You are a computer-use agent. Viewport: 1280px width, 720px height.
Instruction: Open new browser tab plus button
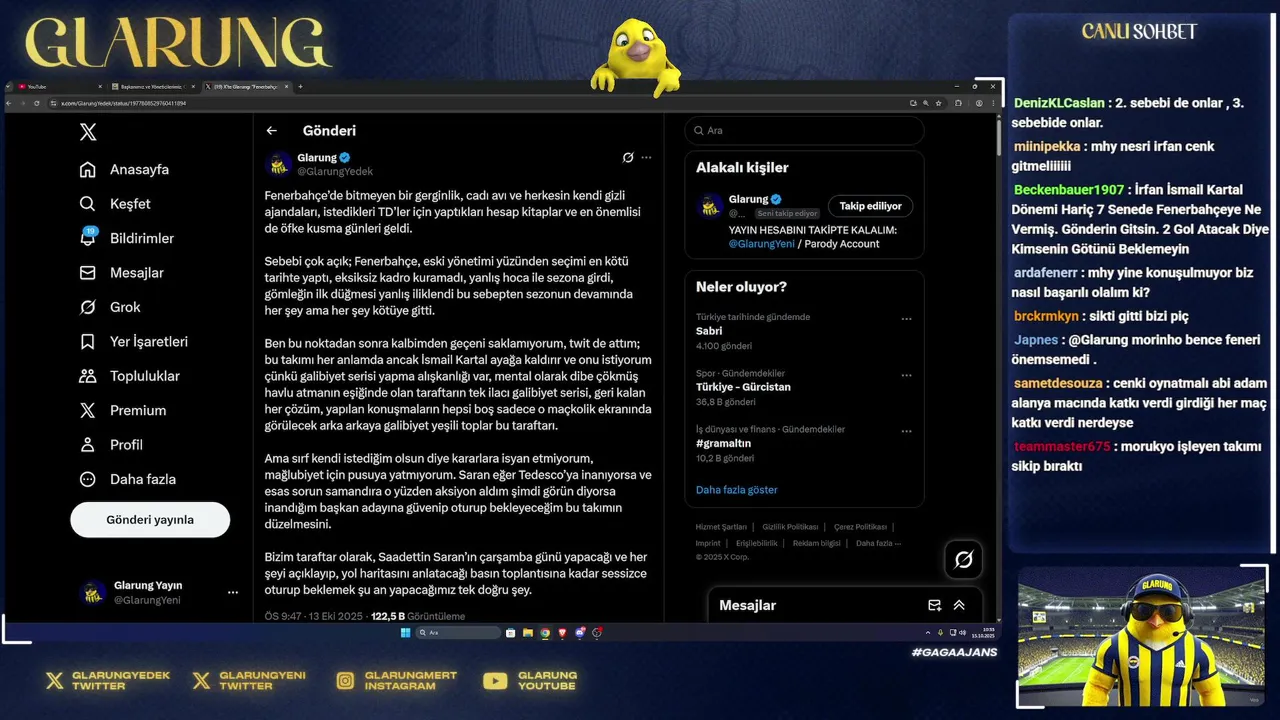[300, 87]
